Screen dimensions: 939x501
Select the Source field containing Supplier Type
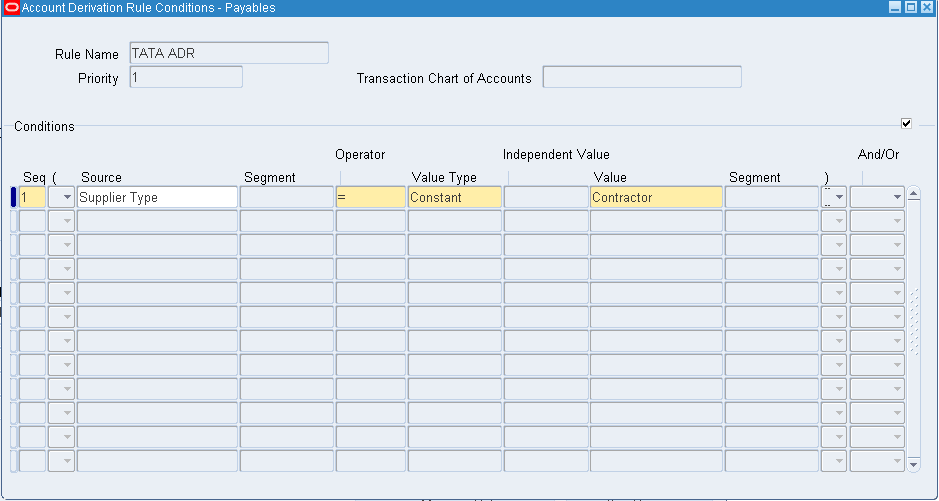pyautogui.click(x=157, y=198)
